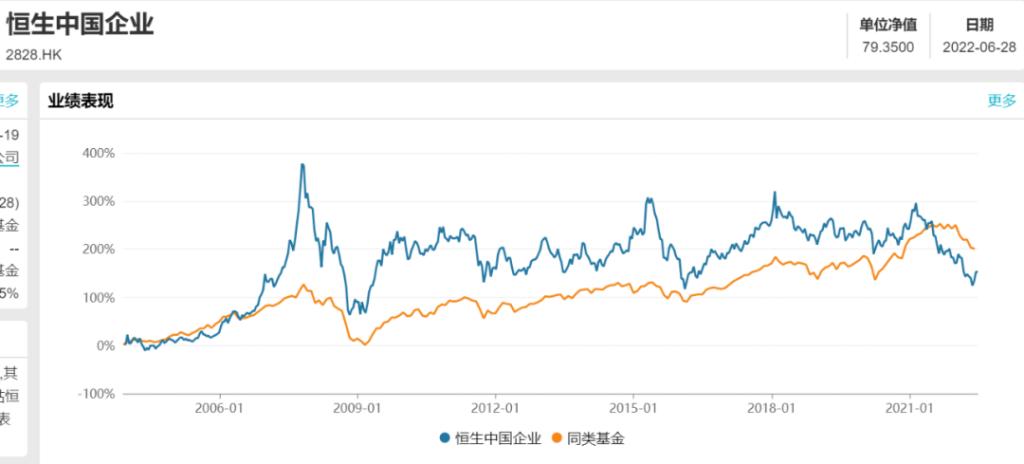This screenshot has height=464, width=1024.
Task: Select the 业绩表现 panel heading
Action: pos(81,100)
